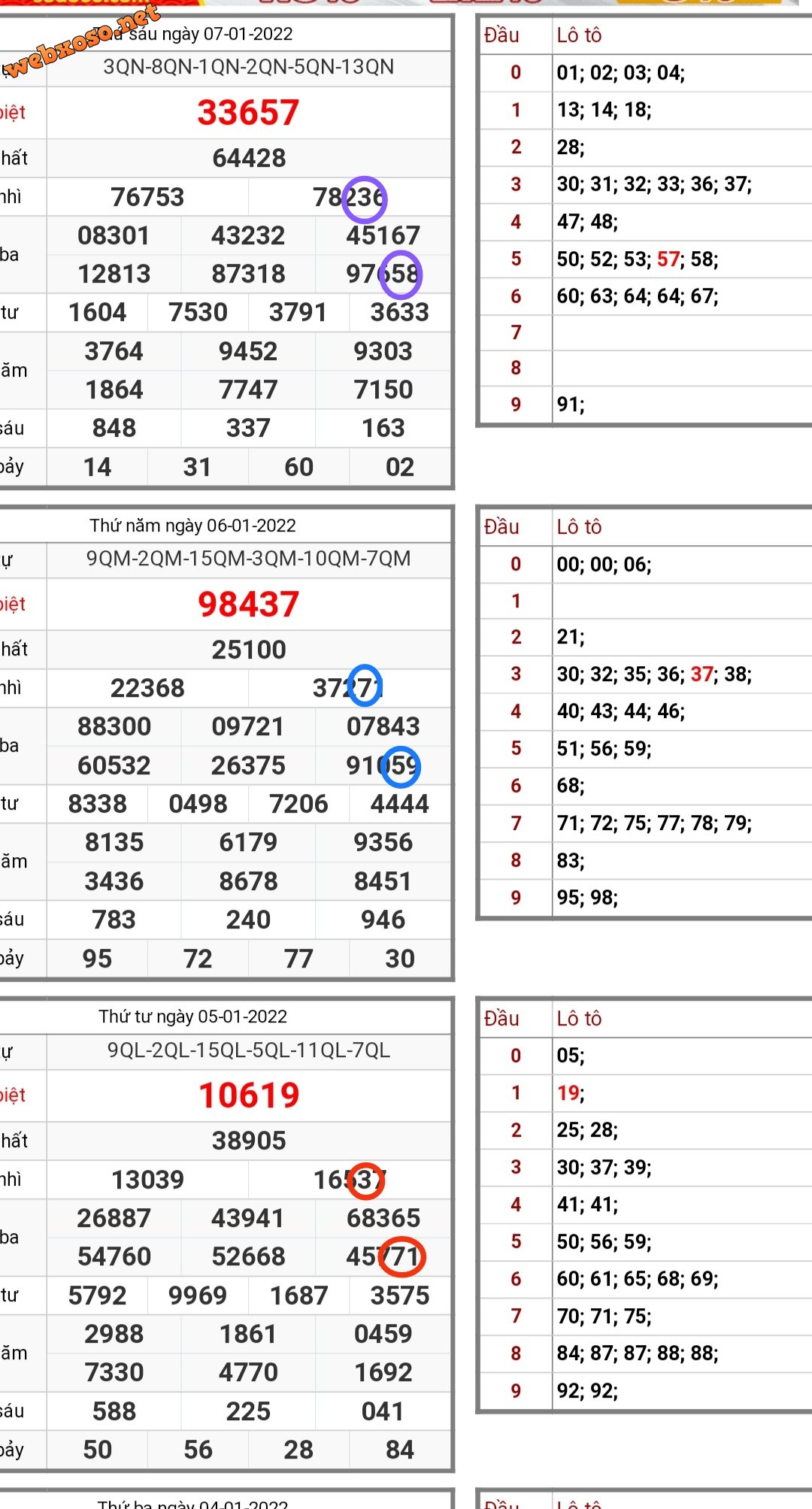The width and height of the screenshot is (812, 1509).
Task: Click the special prize number 33657
Action: pyautogui.click(x=249, y=113)
